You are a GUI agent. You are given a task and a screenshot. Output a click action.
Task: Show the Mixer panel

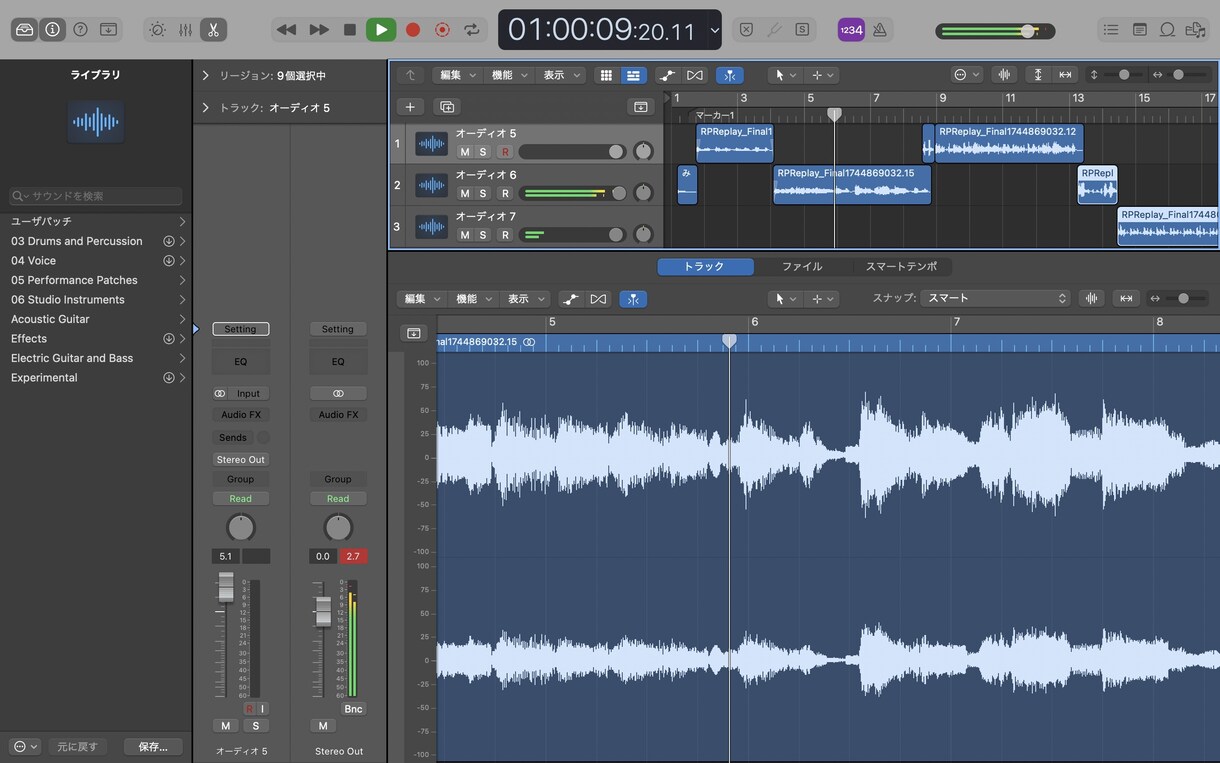tap(185, 29)
